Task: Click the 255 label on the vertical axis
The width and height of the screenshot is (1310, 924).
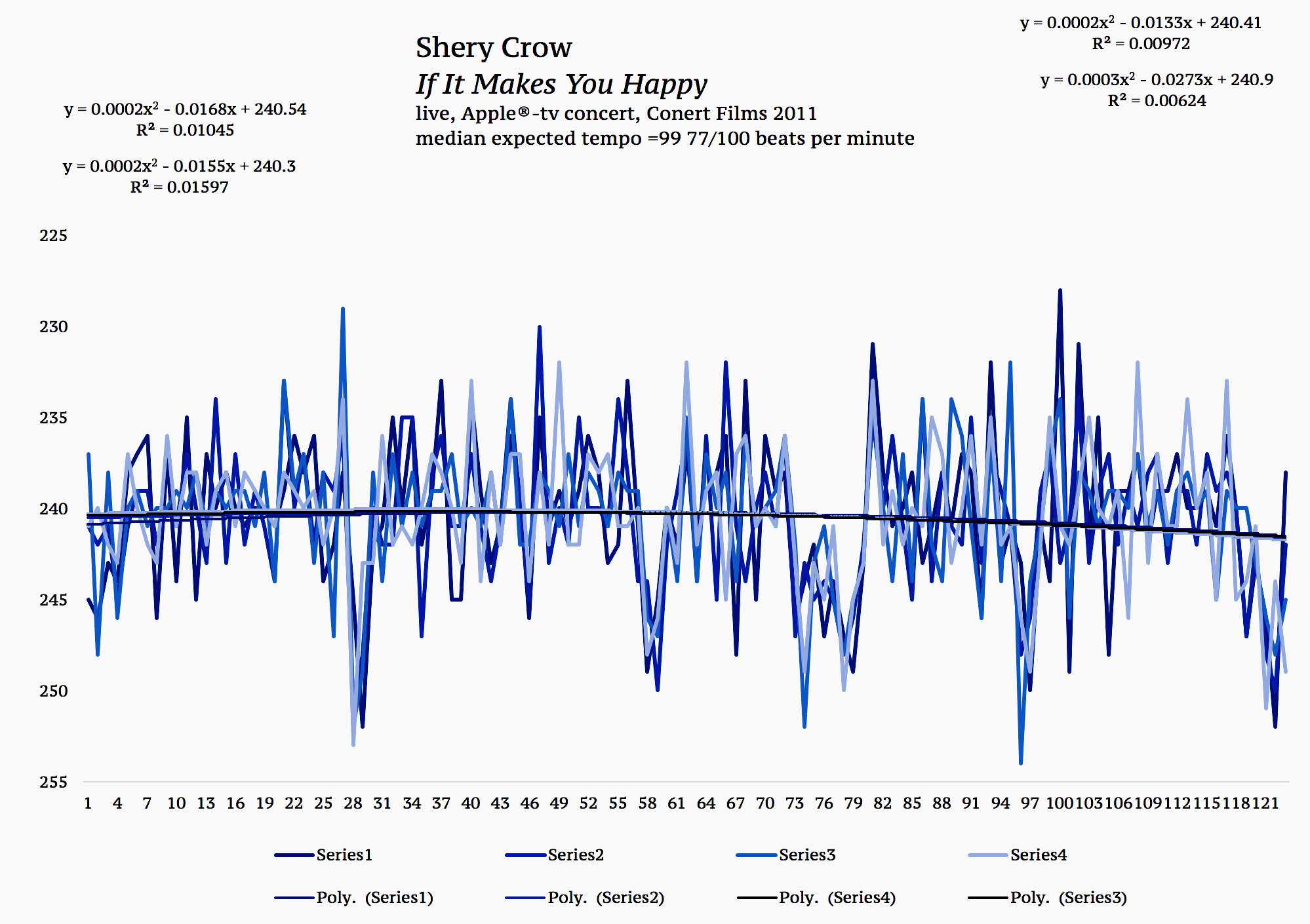Action: click(53, 782)
